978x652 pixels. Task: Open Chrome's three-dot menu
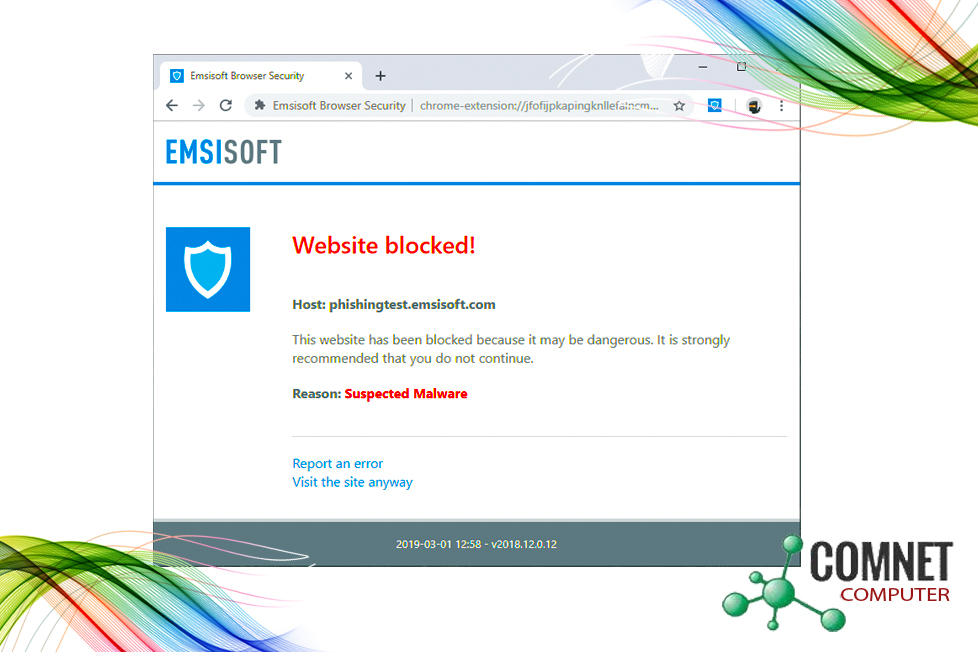click(782, 106)
